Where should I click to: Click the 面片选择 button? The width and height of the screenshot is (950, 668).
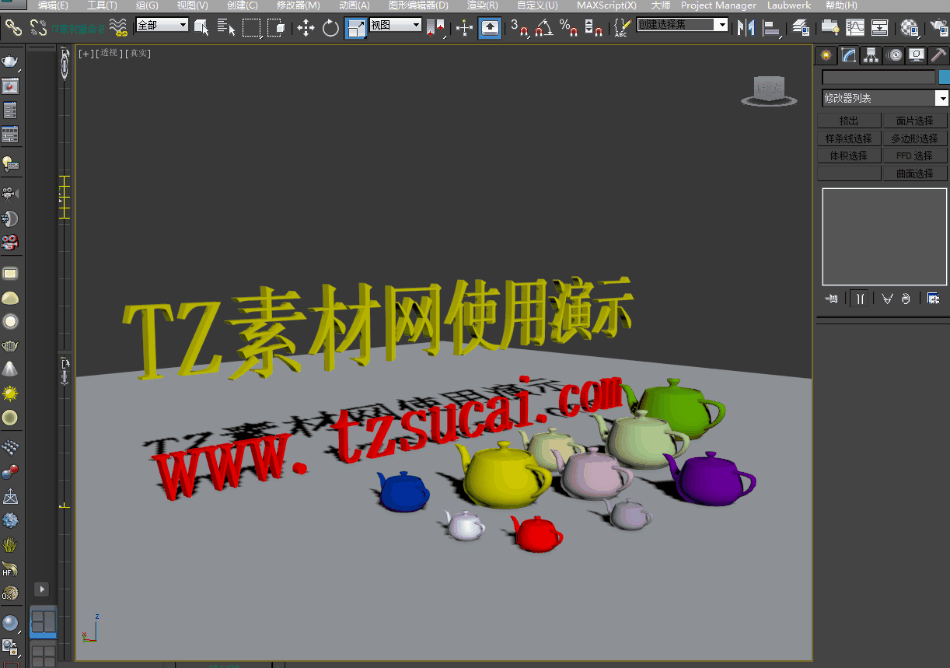coord(915,121)
